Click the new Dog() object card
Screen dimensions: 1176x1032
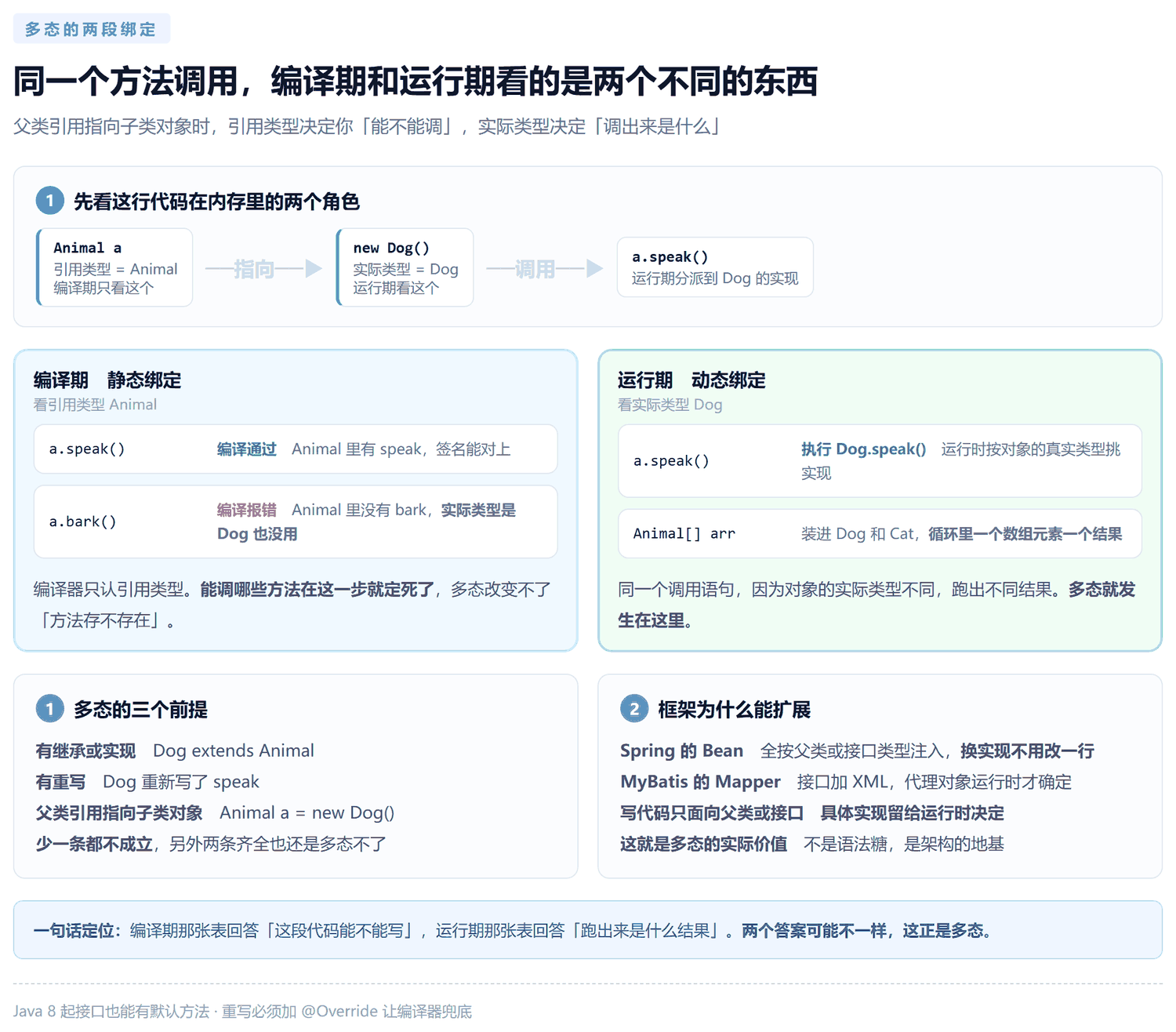point(405,267)
